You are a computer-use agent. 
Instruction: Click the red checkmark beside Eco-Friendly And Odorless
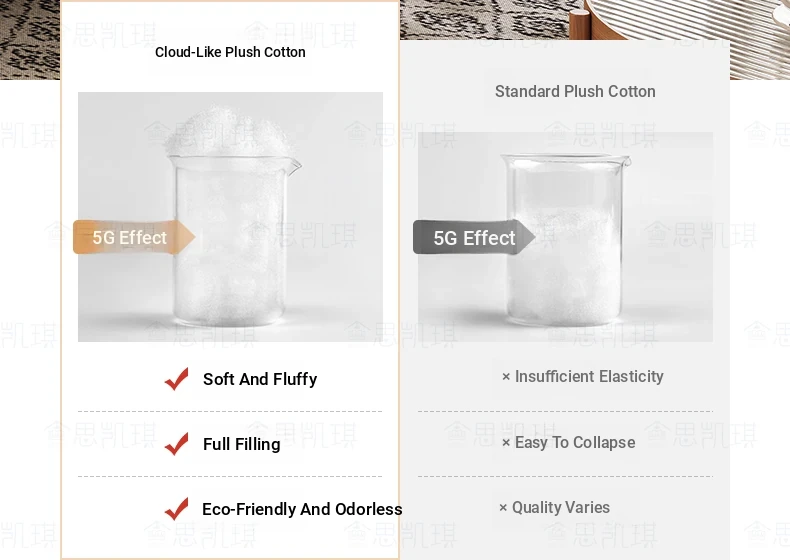pos(176,509)
